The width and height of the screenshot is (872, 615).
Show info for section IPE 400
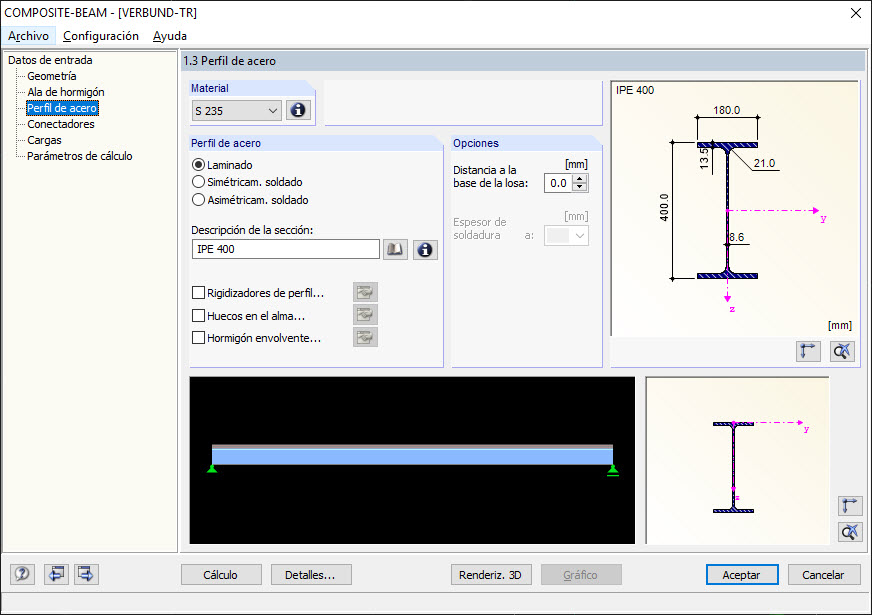point(425,250)
